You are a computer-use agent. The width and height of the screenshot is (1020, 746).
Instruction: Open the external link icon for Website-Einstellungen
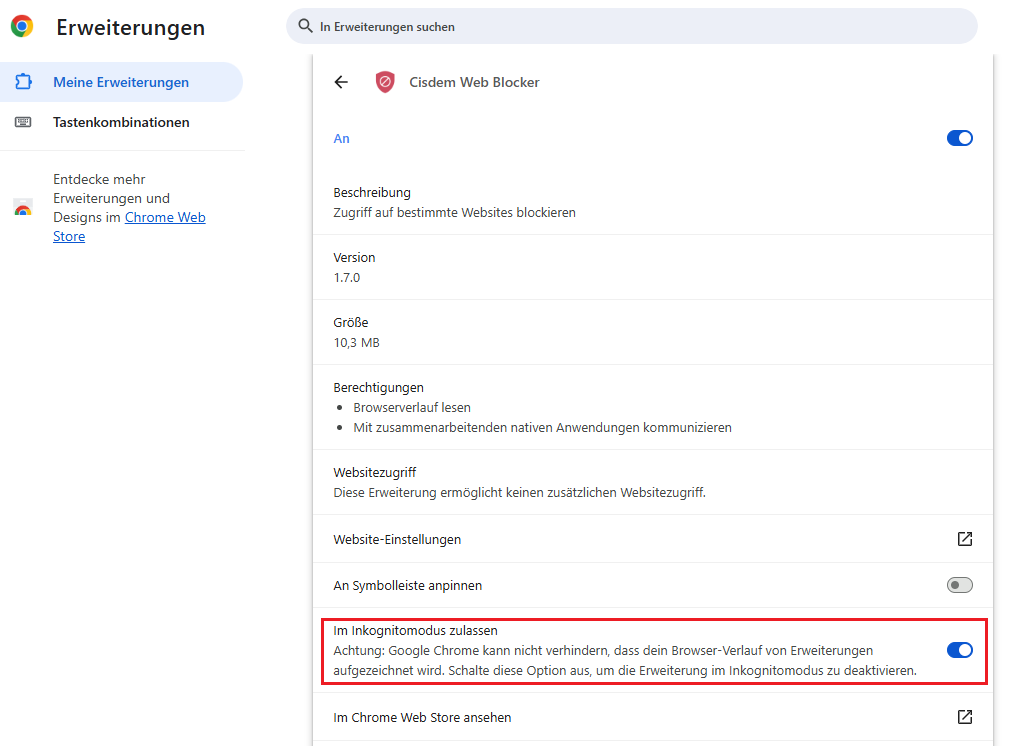pos(964,539)
